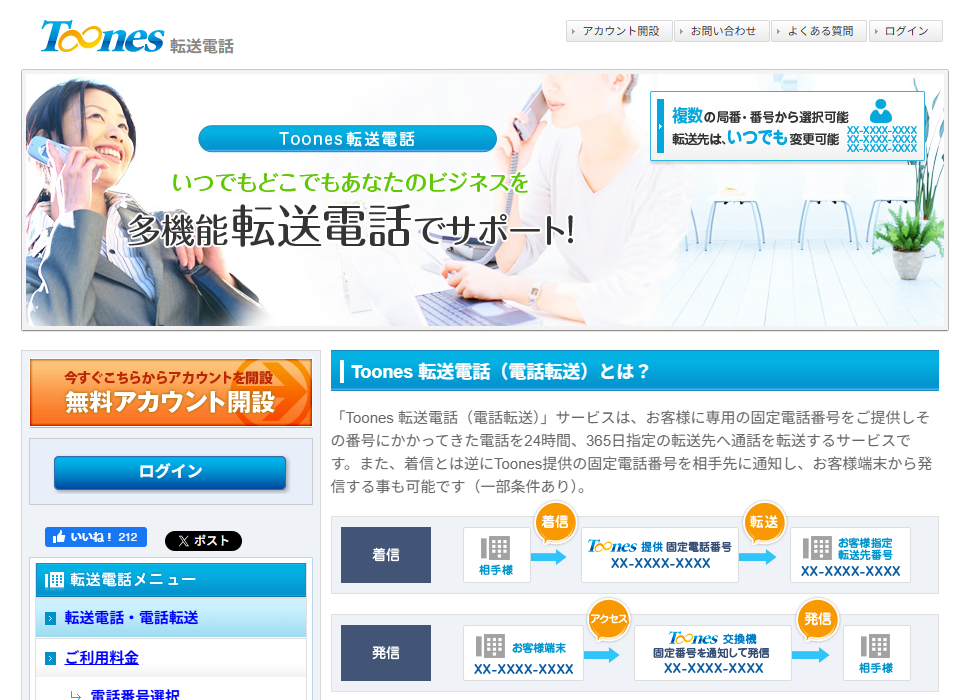Click the orange 発信 speech bubble
Screen dimensions: 963x700
click(x=817, y=619)
